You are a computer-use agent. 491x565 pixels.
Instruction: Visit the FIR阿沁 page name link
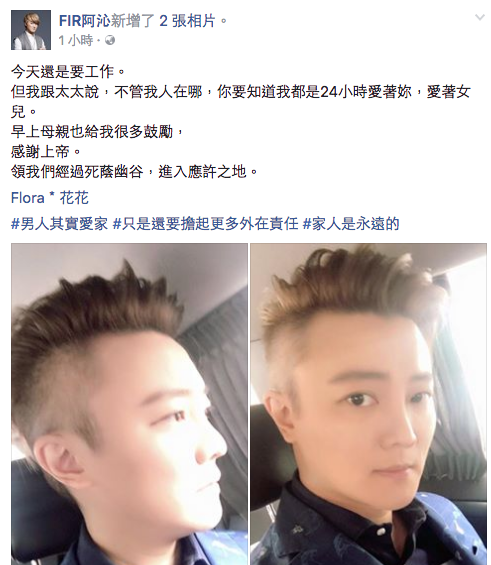(x=85, y=21)
